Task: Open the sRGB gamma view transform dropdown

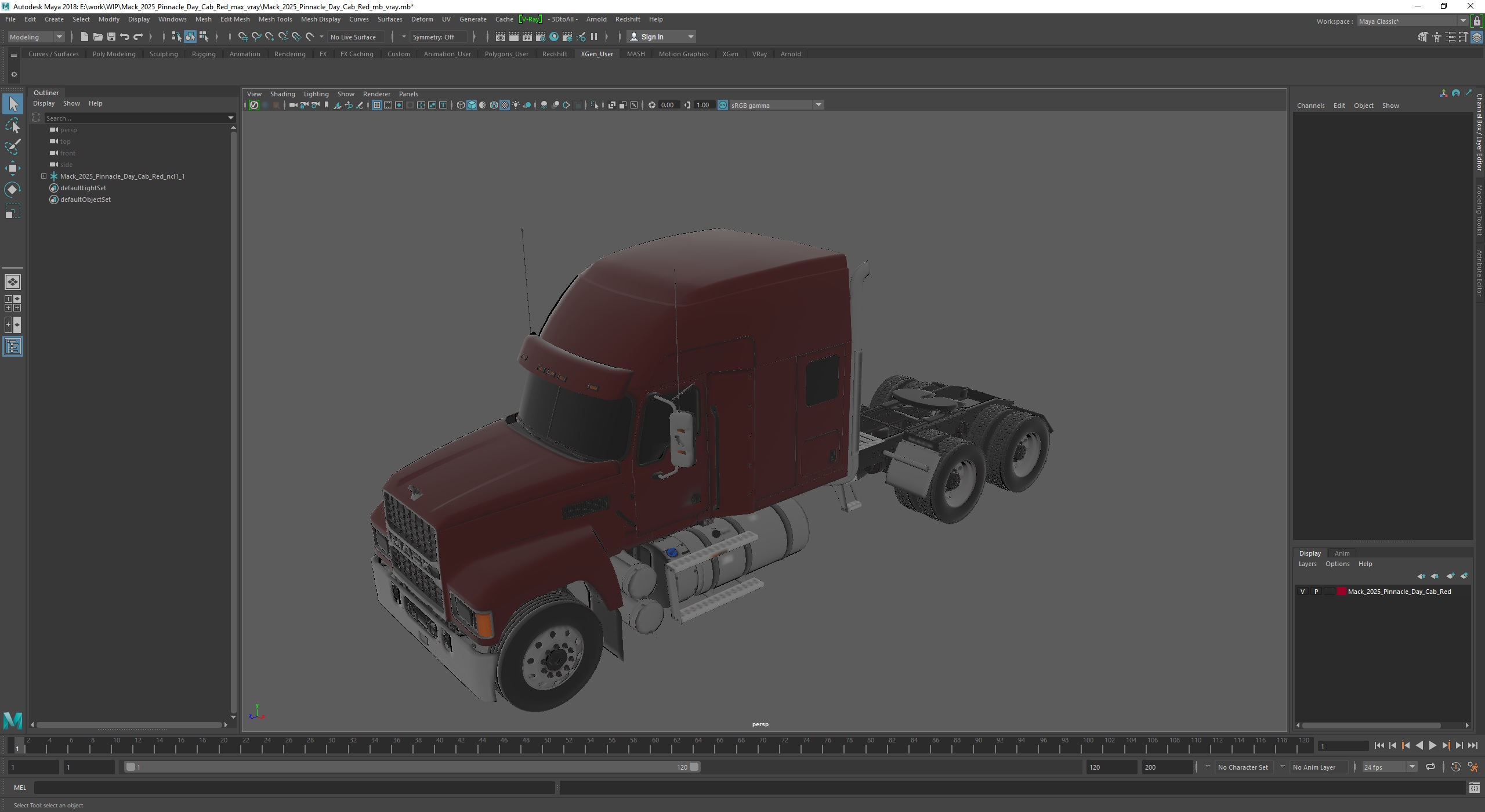Action: coord(776,105)
